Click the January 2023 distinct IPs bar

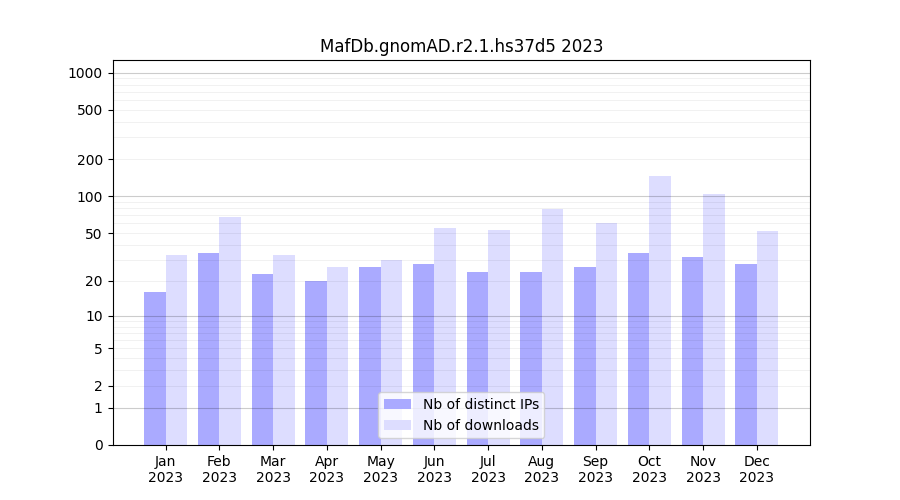pos(155,368)
